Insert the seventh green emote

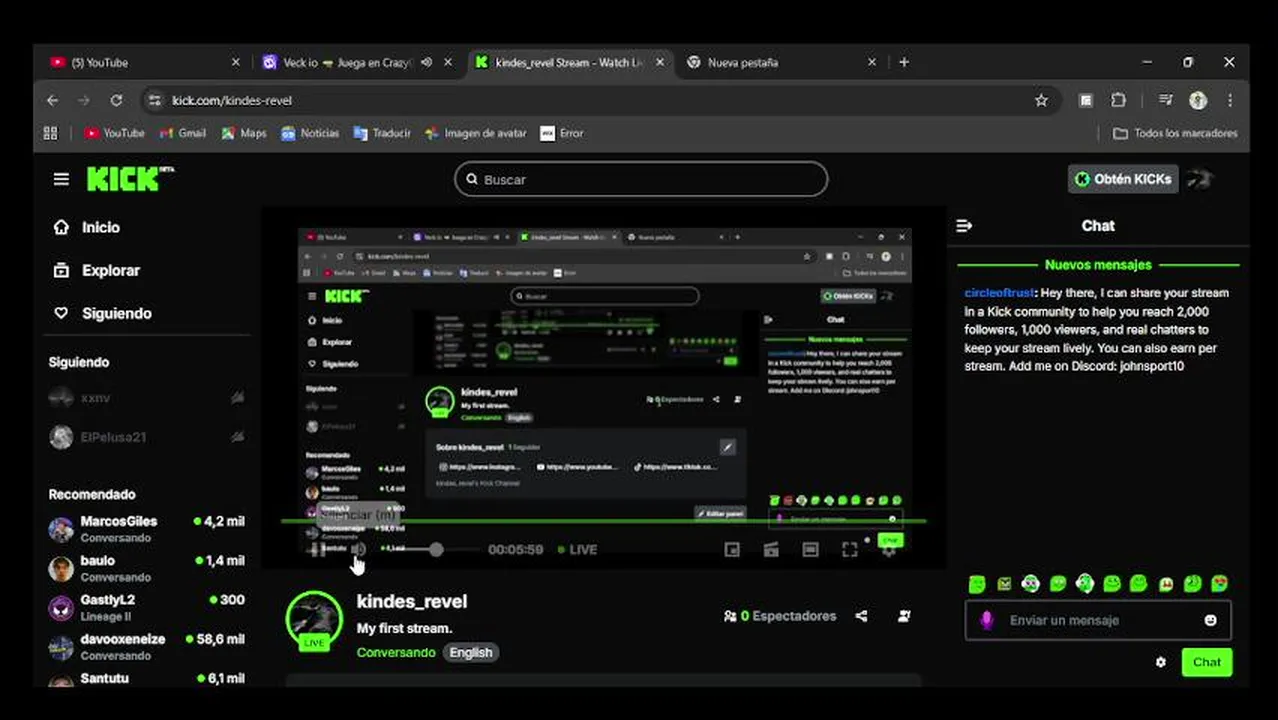(1138, 584)
